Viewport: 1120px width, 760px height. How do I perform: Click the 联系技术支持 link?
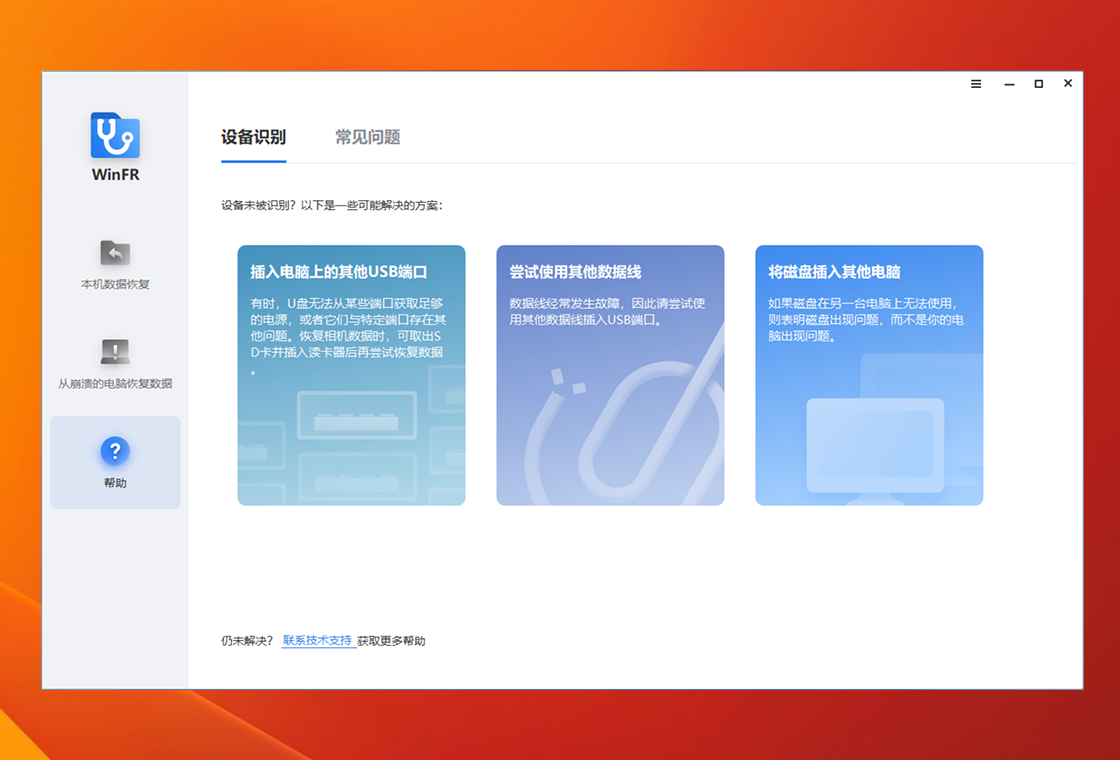(x=318, y=641)
